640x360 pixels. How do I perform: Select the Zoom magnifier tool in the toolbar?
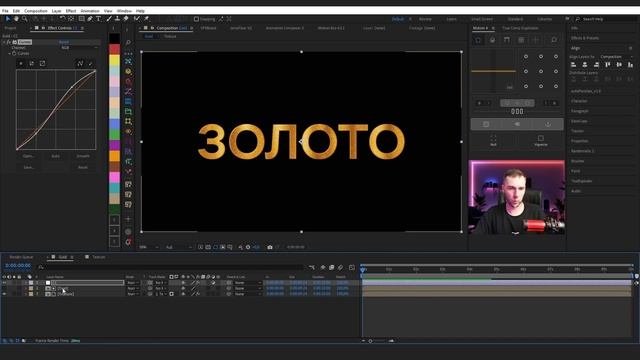(24, 19)
